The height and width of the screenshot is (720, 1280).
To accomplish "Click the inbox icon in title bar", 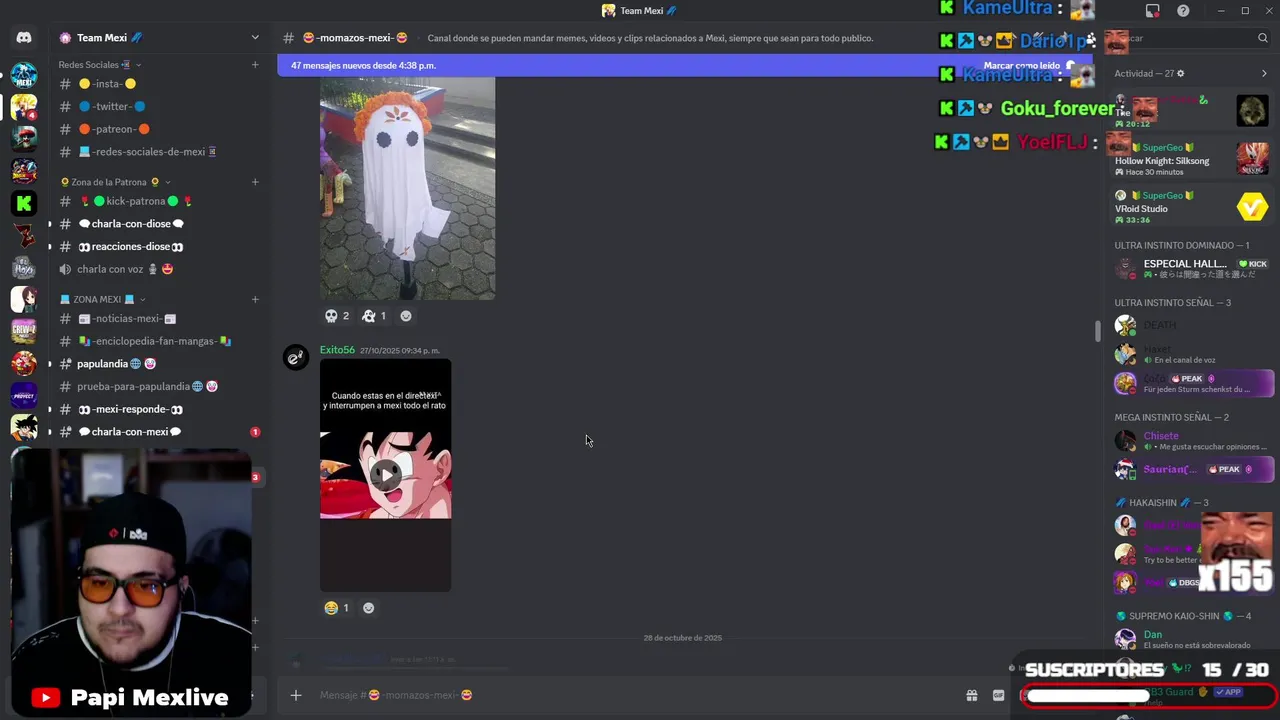I will click(1153, 11).
